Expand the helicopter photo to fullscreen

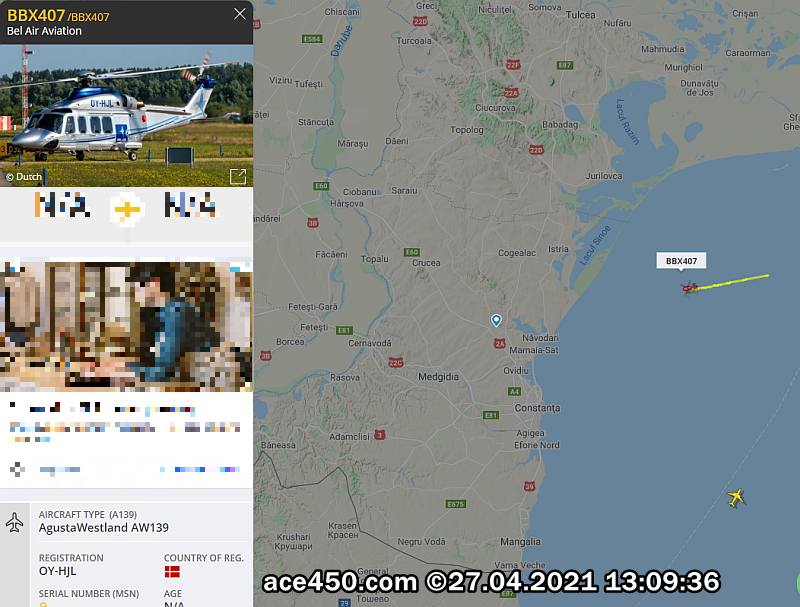click(x=238, y=176)
